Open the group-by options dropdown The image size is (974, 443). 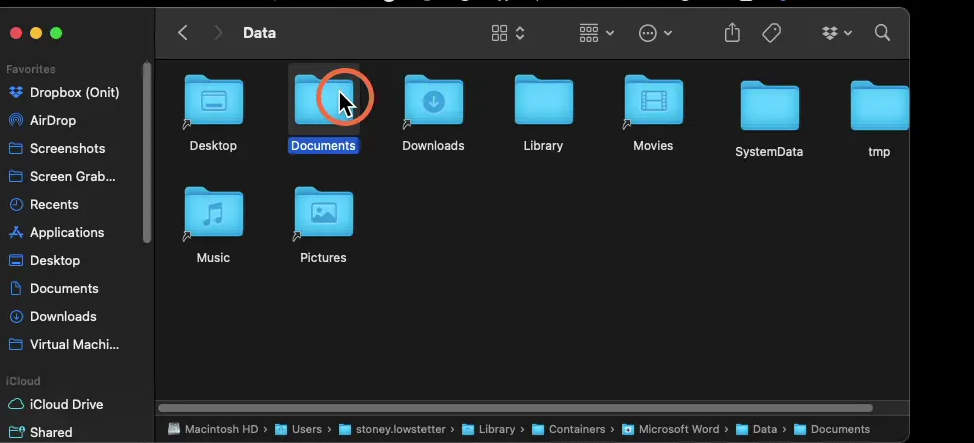(x=596, y=33)
